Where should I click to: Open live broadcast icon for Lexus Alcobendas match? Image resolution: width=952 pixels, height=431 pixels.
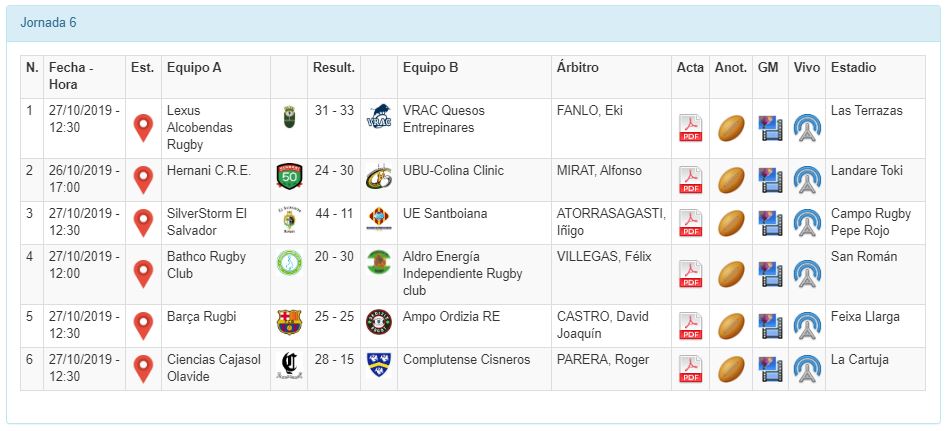click(806, 128)
